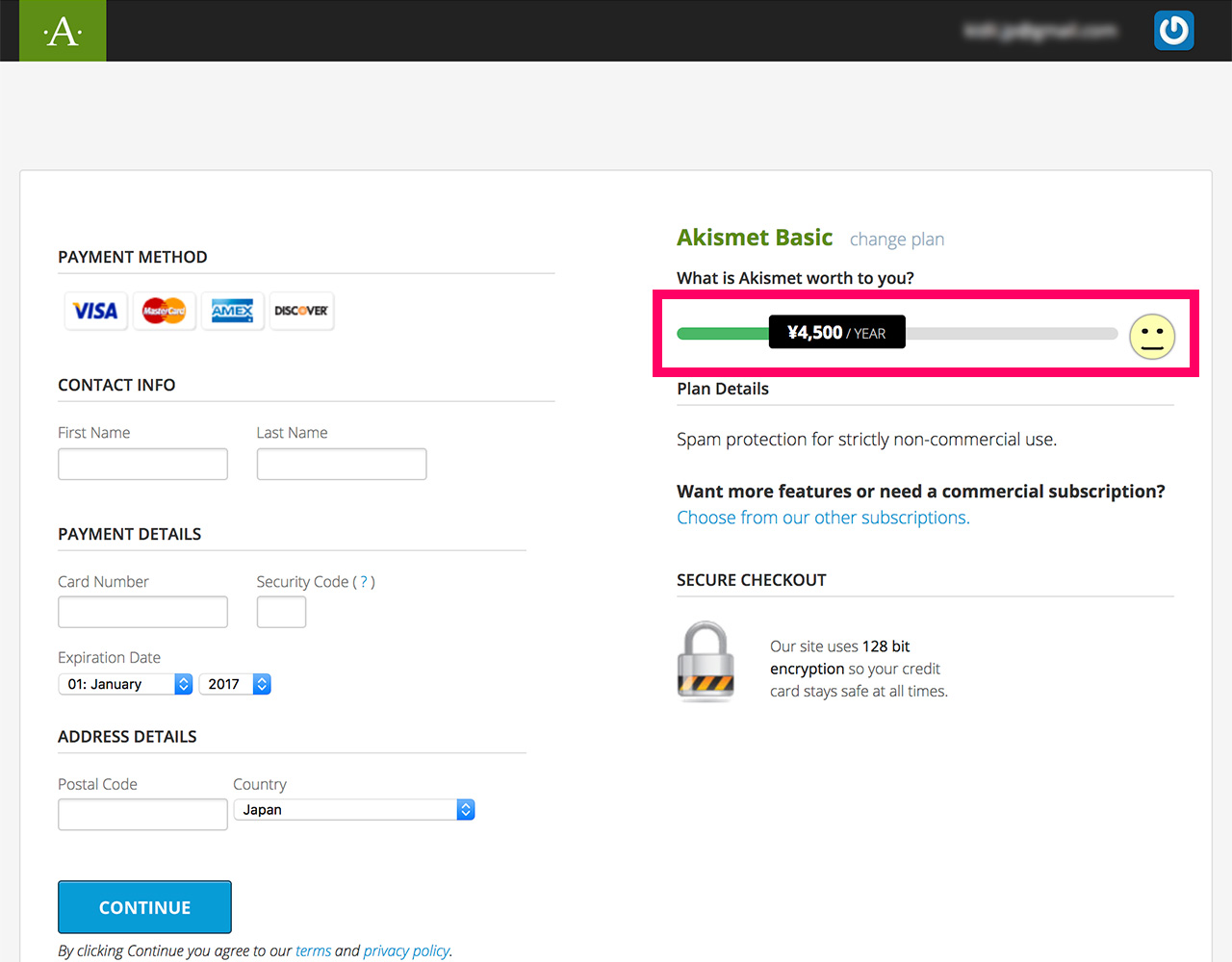Click the Security Code help question mark
1232x962 pixels.
coord(364,582)
